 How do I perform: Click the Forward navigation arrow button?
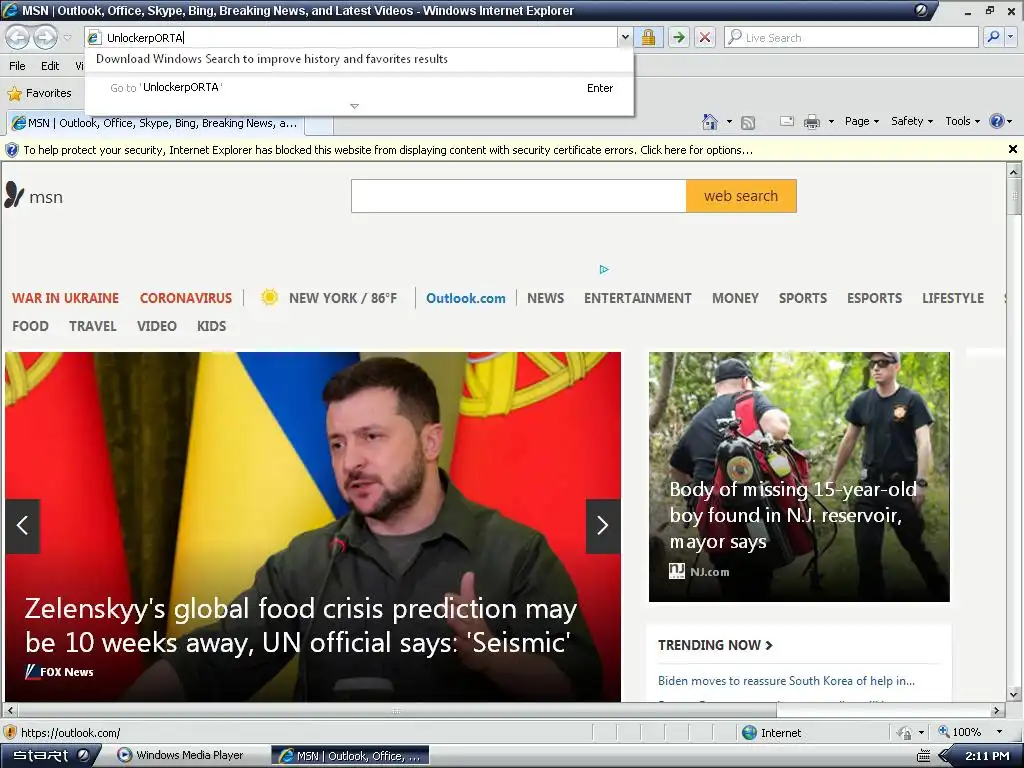click(45, 37)
